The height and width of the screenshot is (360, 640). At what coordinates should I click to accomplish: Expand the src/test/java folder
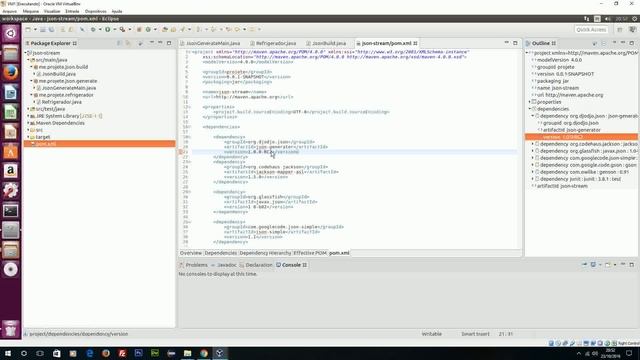point(29,109)
